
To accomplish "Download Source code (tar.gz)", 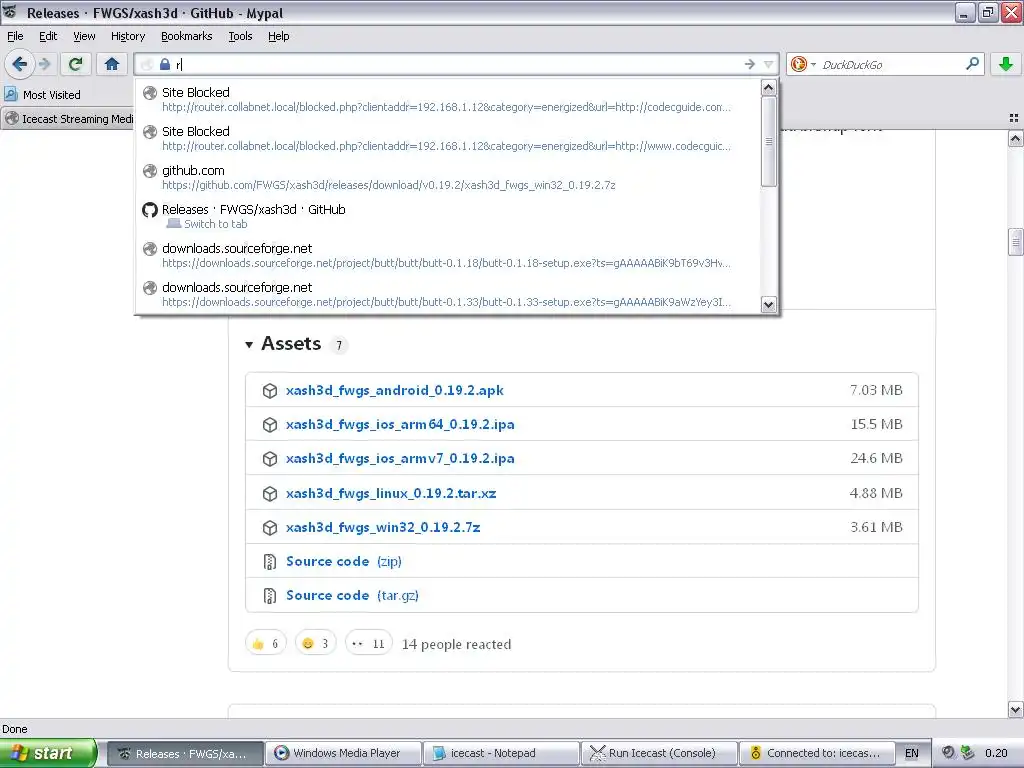I will (352, 595).
